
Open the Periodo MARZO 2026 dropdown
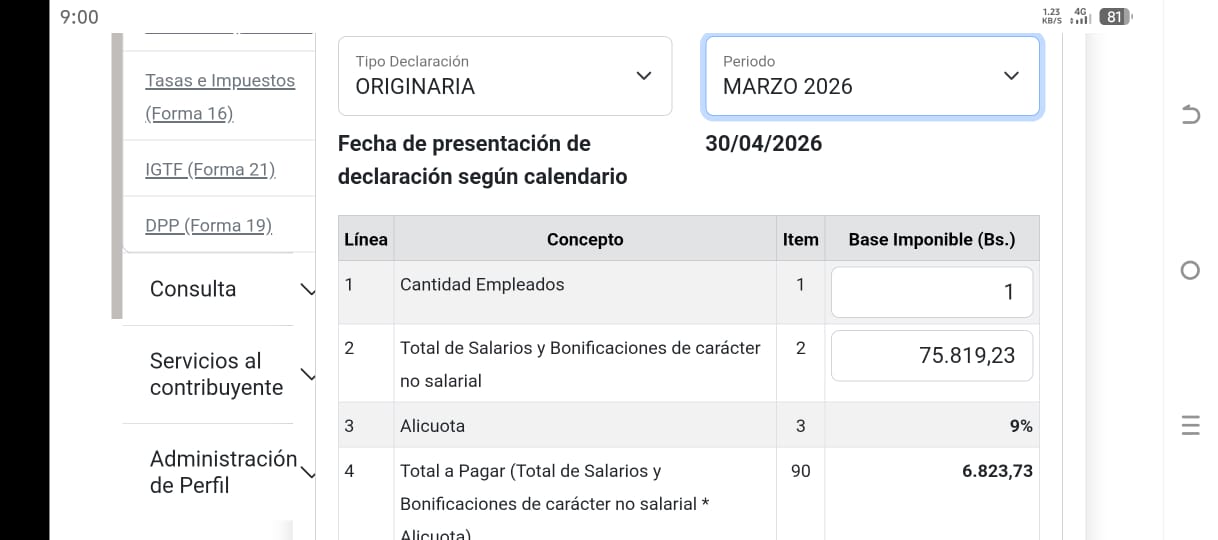[x=872, y=76]
